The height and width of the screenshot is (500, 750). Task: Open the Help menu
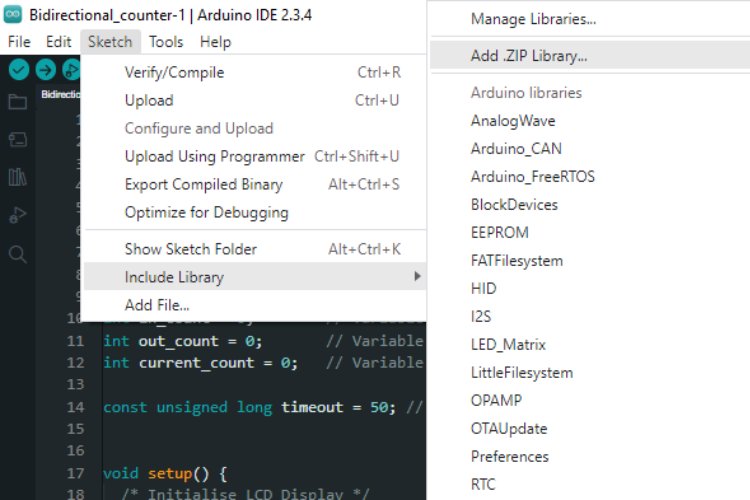[215, 42]
